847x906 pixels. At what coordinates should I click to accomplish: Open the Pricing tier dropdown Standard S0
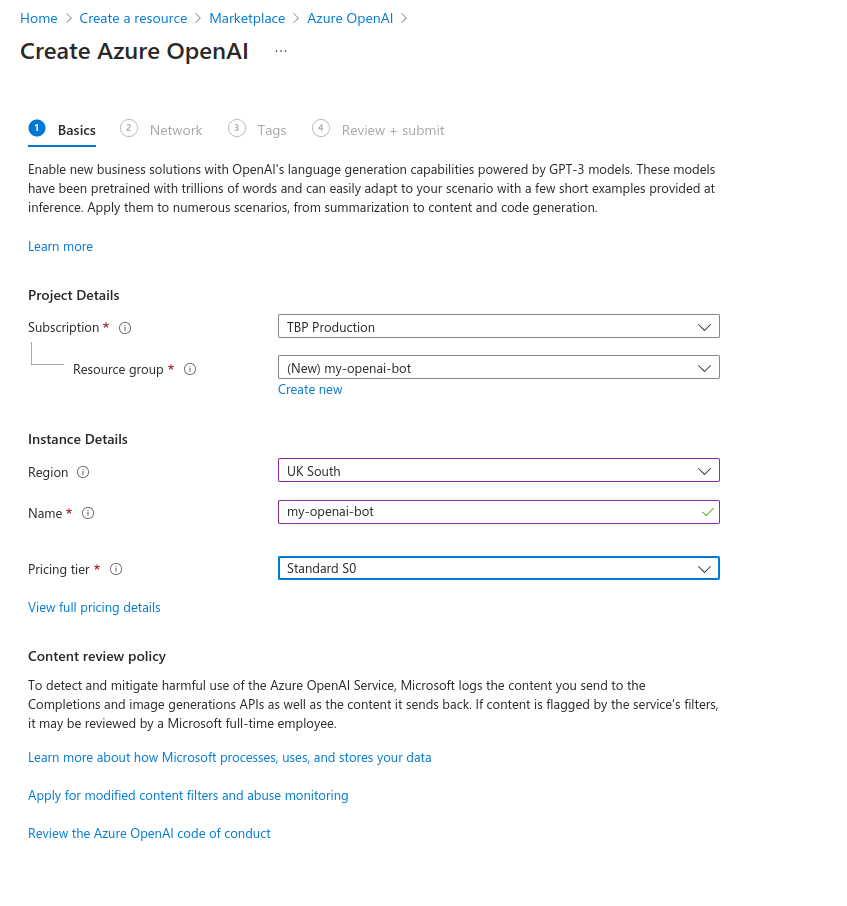tap(499, 568)
